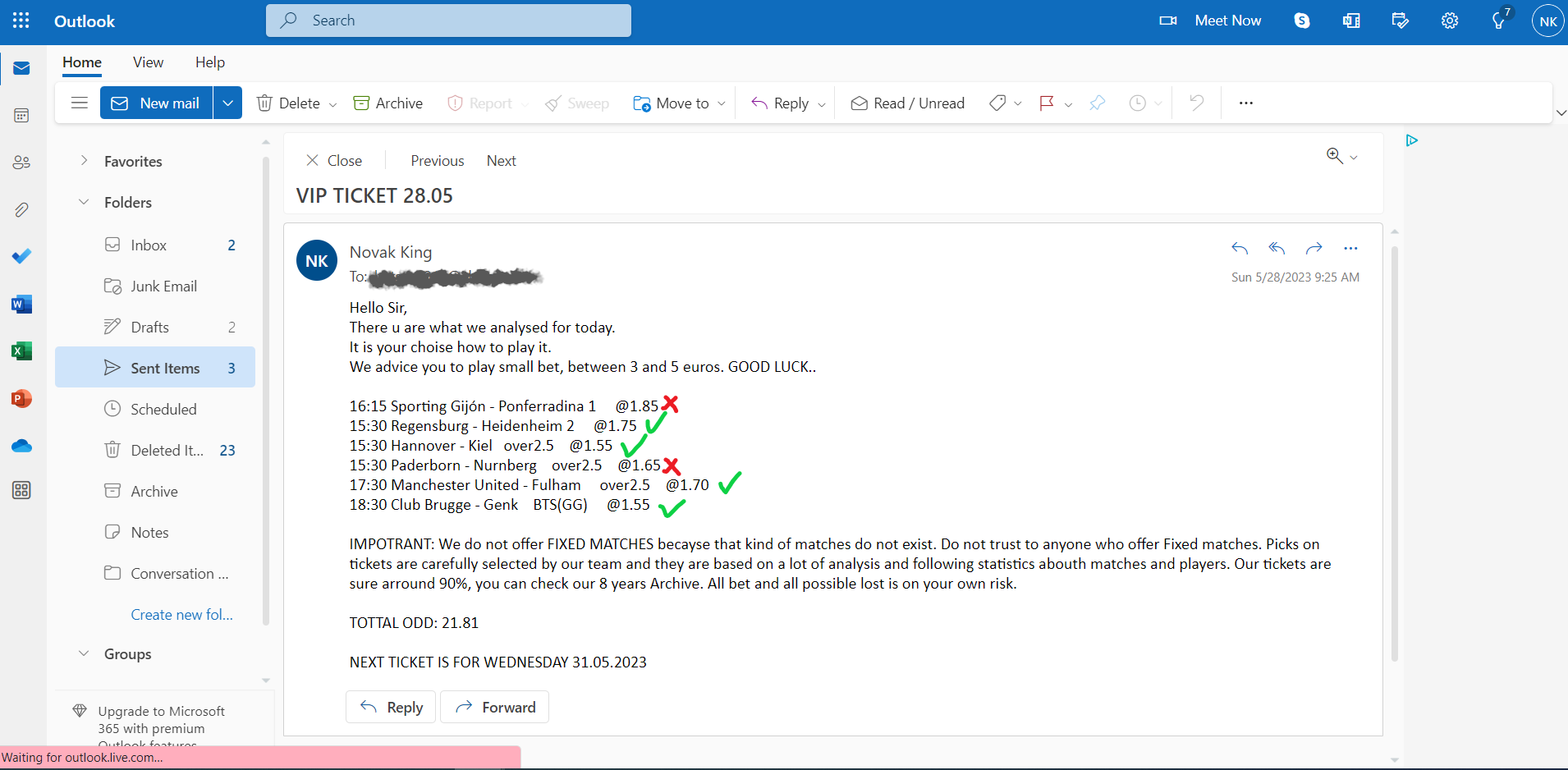Viewport: 1568px width, 770px height.
Task: Launch Excel from the left rail
Action: click(21, 351)
